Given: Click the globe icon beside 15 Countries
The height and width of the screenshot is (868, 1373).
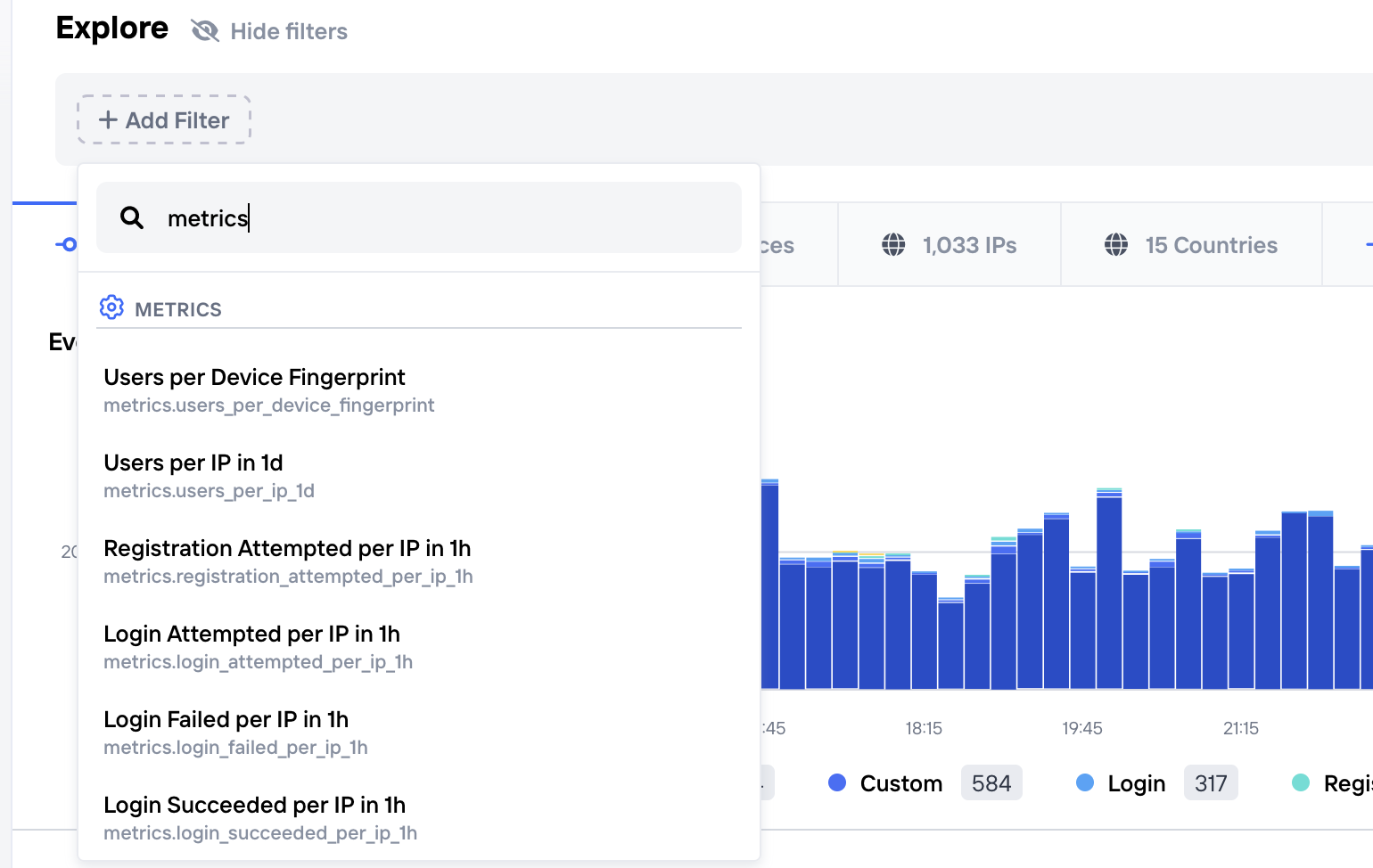Looking at the screenshot, I should (1116, 245).
